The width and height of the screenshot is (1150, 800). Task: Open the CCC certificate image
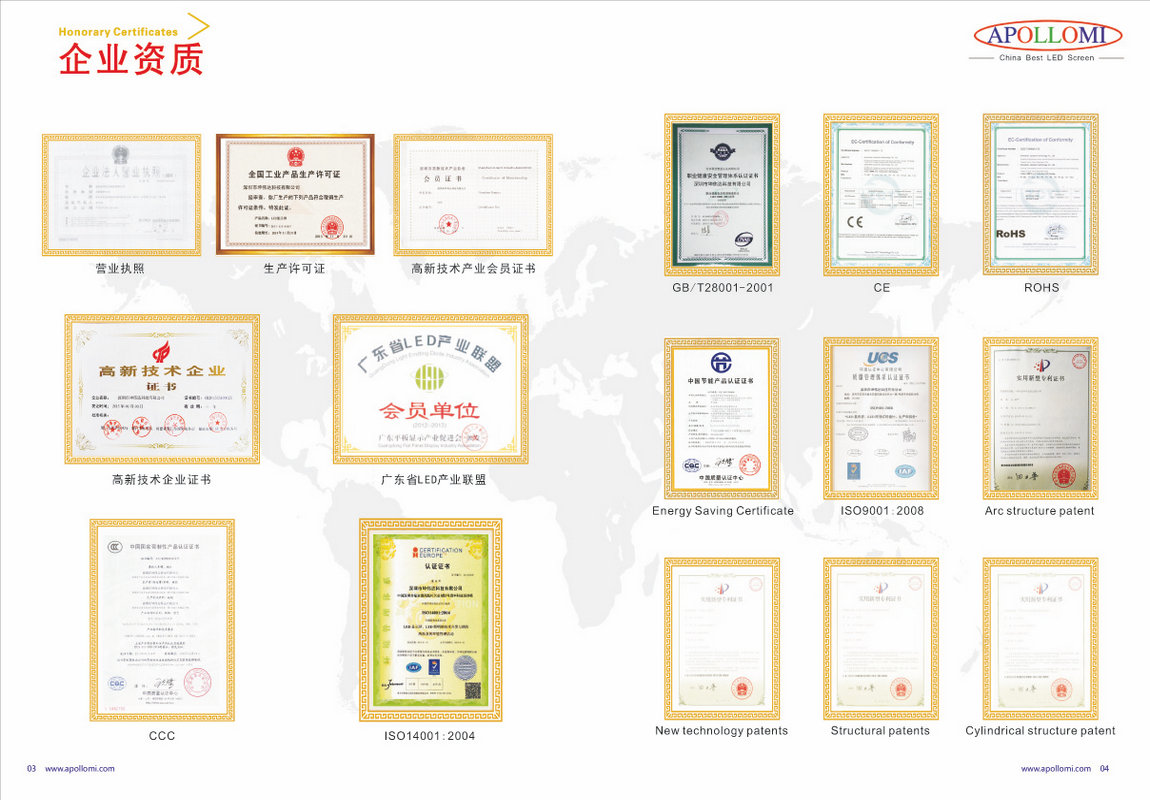pyautogui.click(x=162, y=620)
